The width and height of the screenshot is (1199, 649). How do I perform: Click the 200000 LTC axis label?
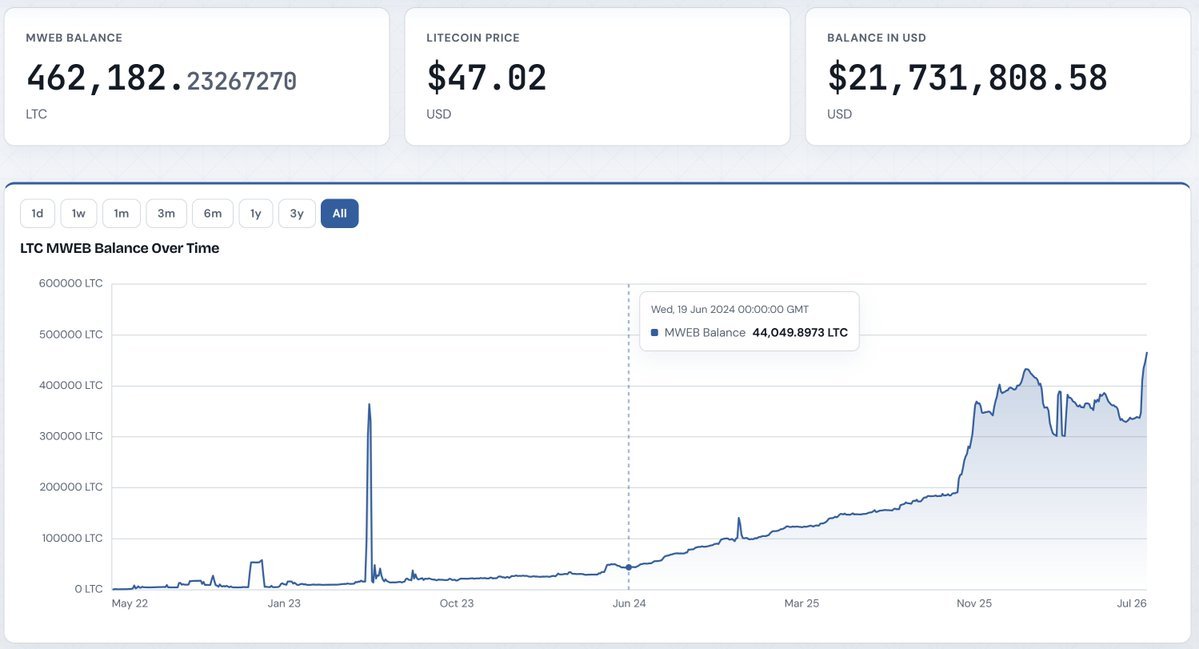click(x=70, y=487)
